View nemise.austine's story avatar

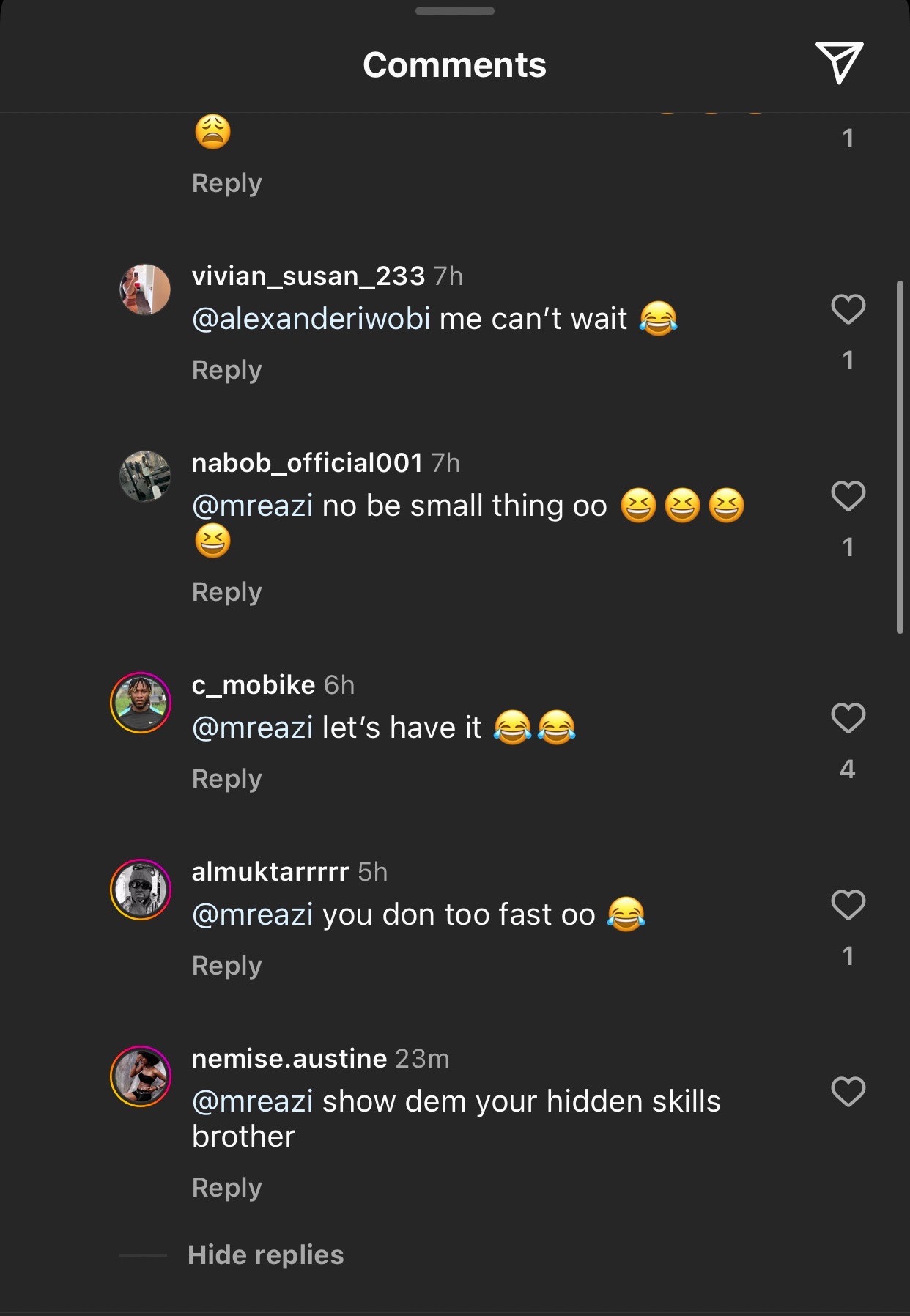coord(141,1076)
